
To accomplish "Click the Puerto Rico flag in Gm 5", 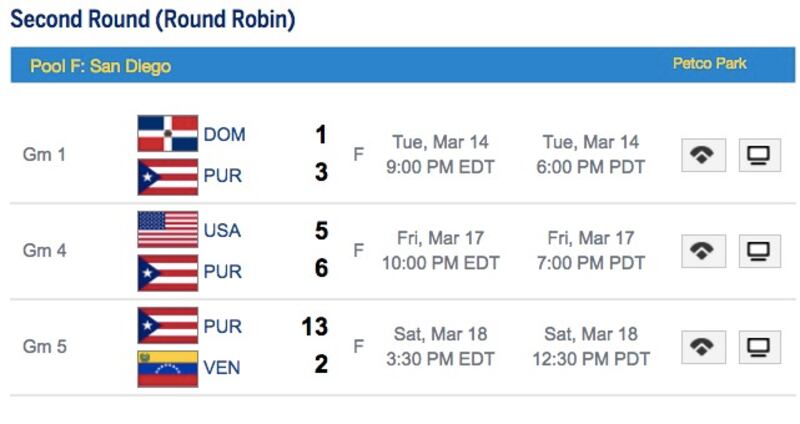I will [167, 326].
